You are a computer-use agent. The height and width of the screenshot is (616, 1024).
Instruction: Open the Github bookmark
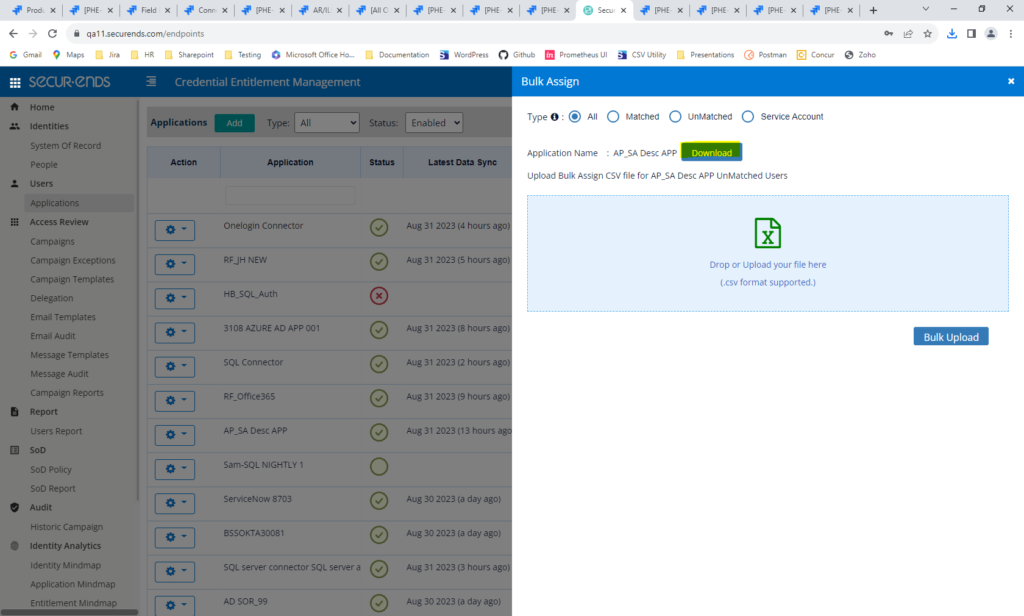(x=517, y=55)
